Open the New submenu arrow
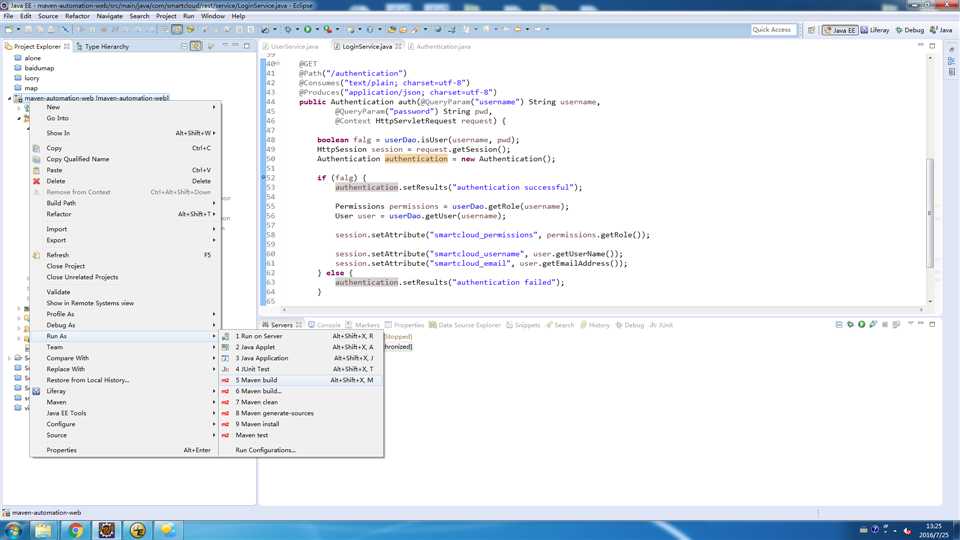 (214, 107)
